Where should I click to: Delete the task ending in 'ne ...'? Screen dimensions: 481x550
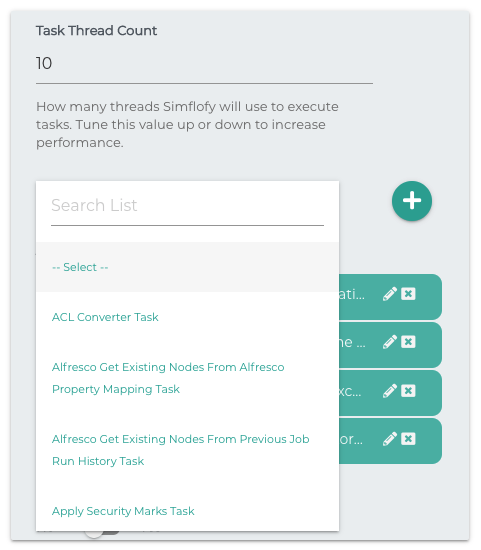pos(408,342)
